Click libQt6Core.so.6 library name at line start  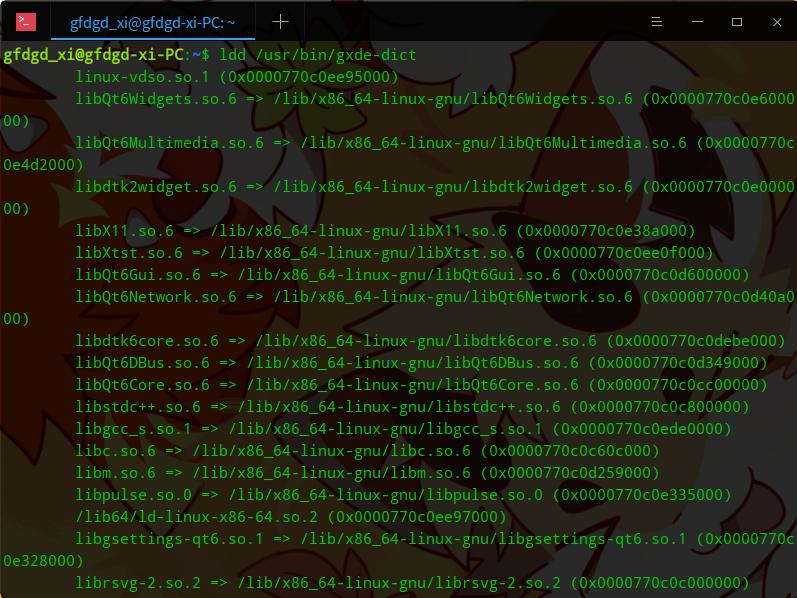pyautogui.click(x=143, y=384)
